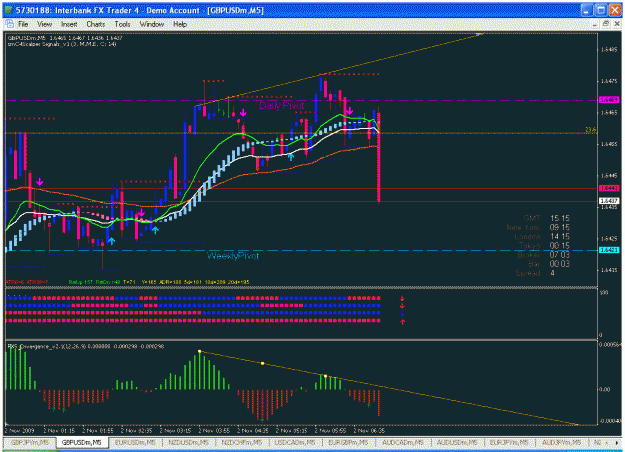Click the GMT 15:15 clock readout
The image size is (625, 452).
[x=546, y=218]
